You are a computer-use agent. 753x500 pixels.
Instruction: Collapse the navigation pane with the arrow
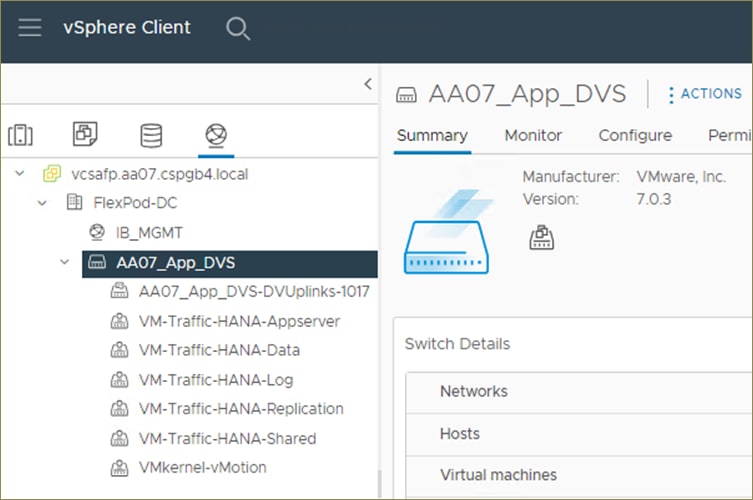[x=368, y=84]
